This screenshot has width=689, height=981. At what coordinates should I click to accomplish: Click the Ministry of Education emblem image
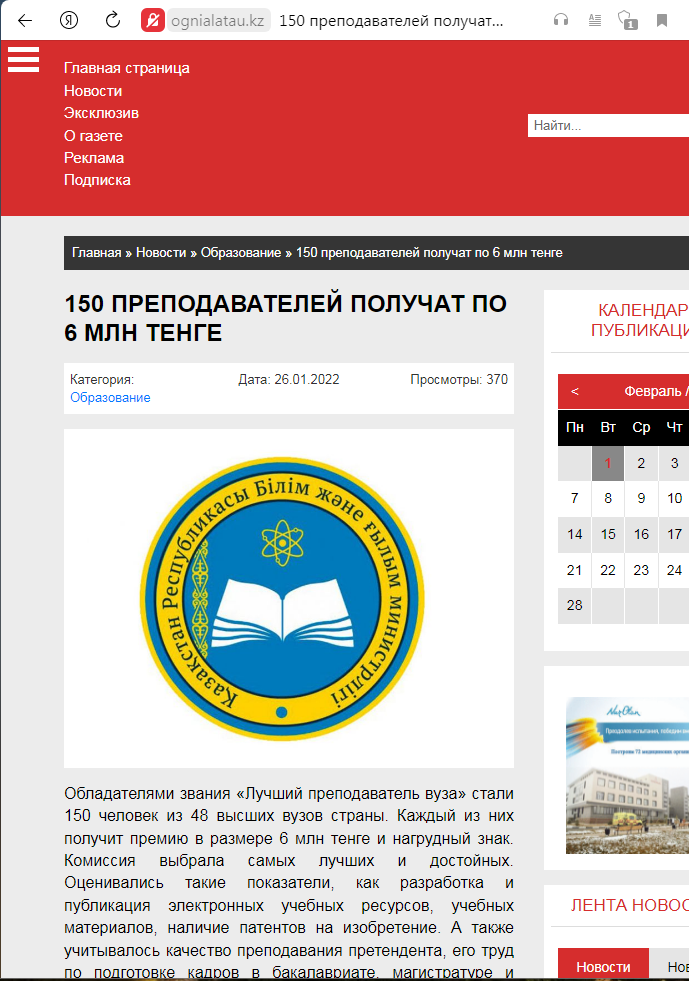pos(289,598)
